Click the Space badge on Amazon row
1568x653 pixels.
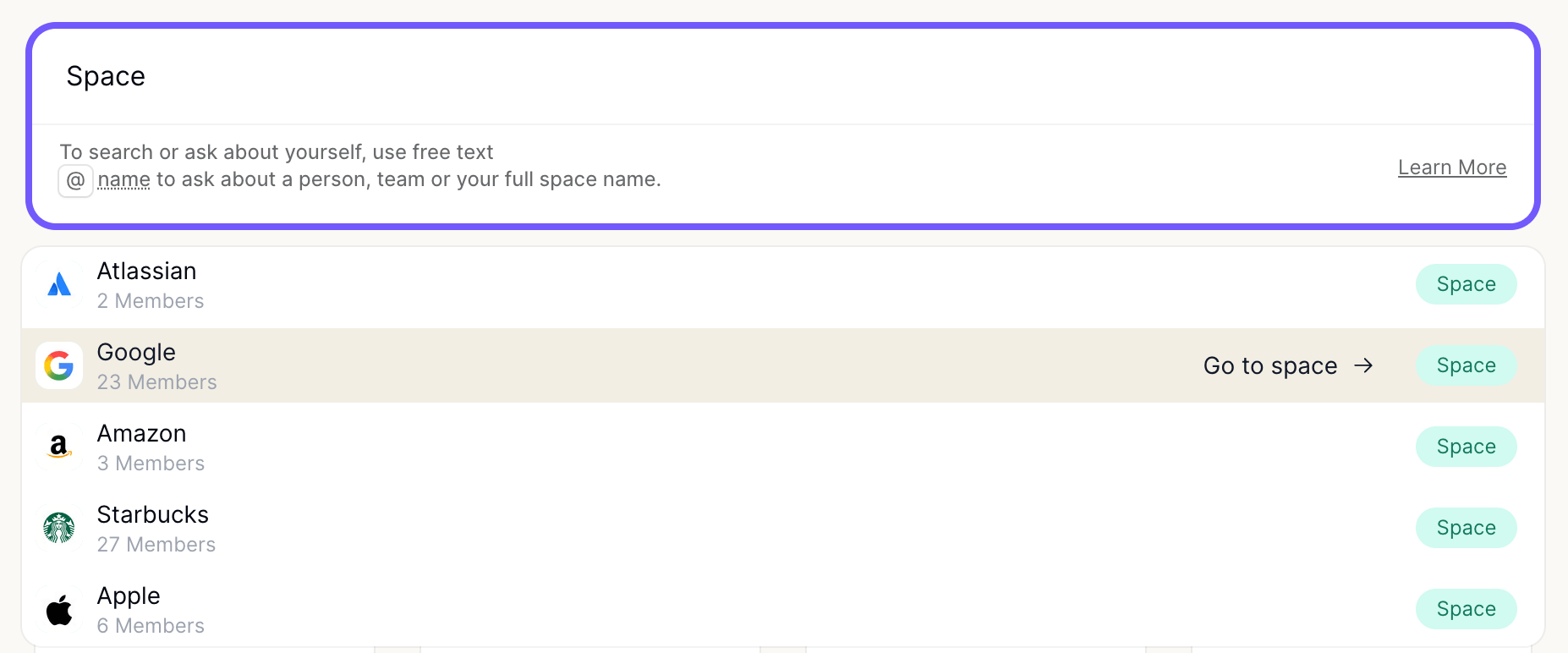1466,447
